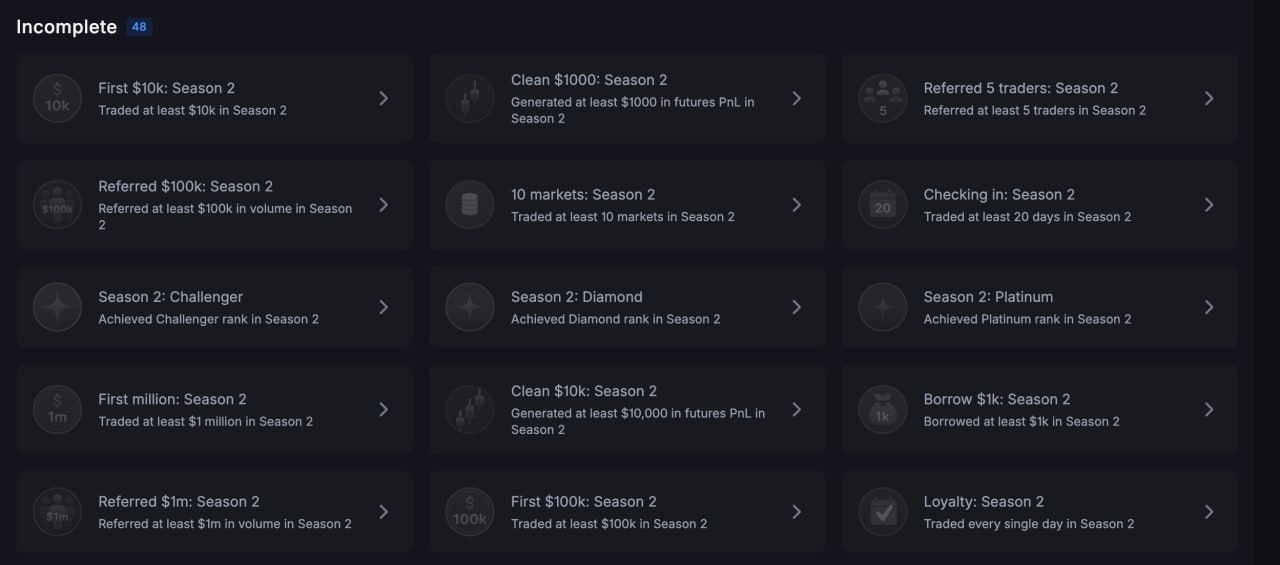The height and width of the screenshot is (565, 1280).
Task: Click the people icon for Referred 5 traders
Action: [883, 98]
